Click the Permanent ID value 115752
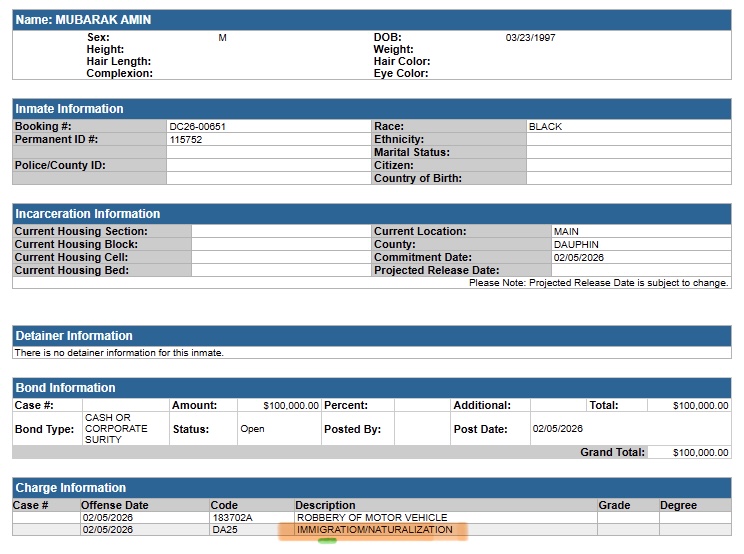This screenshot has width=744, height=554. coord(186,140)
